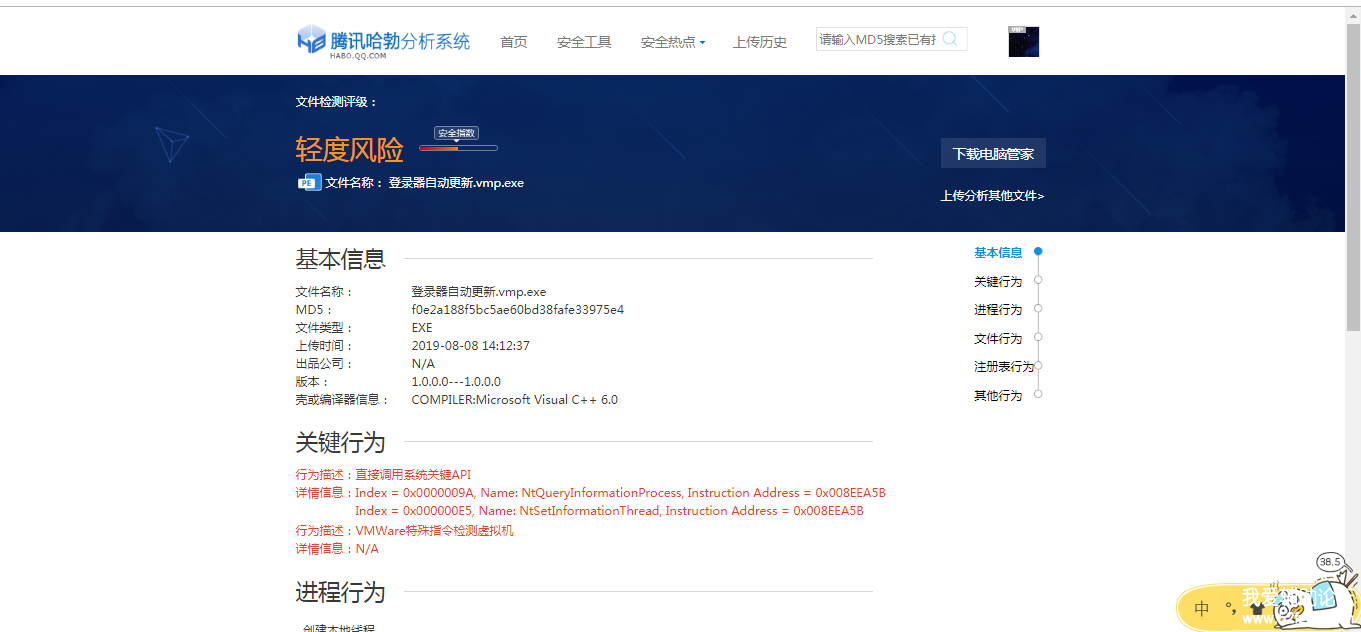Expand the 安全热点 dropdown menu

(x=672, y=42)
